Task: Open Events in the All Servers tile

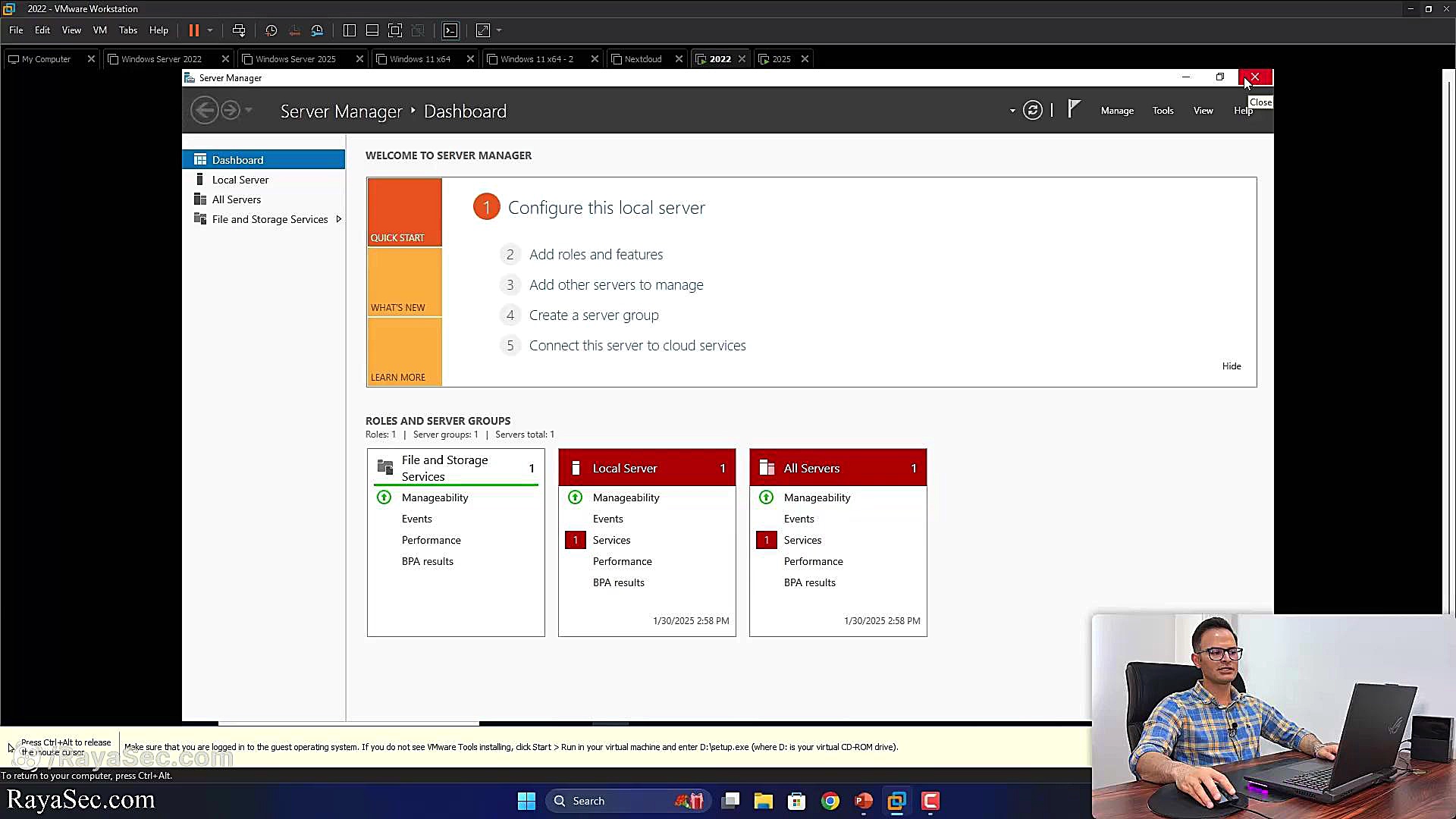Action: (x=799, y=519)
